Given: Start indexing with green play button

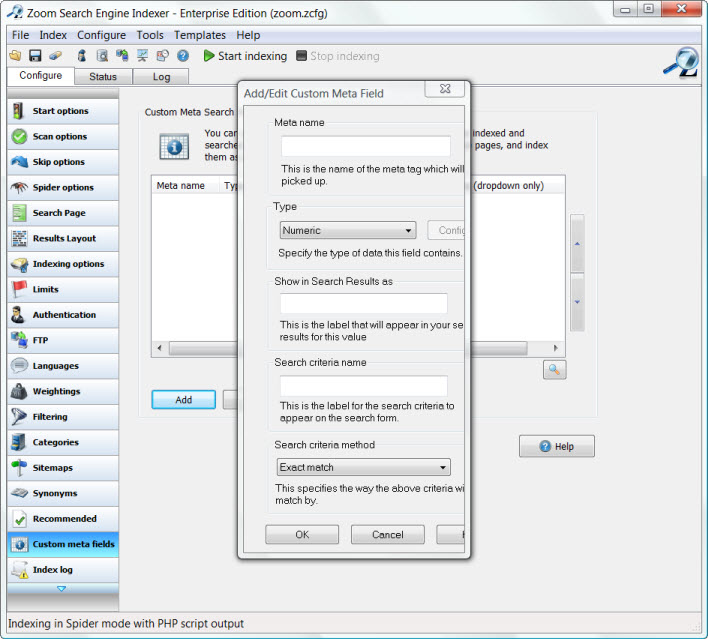Looking at the screenshot, I should pos(245,56).
